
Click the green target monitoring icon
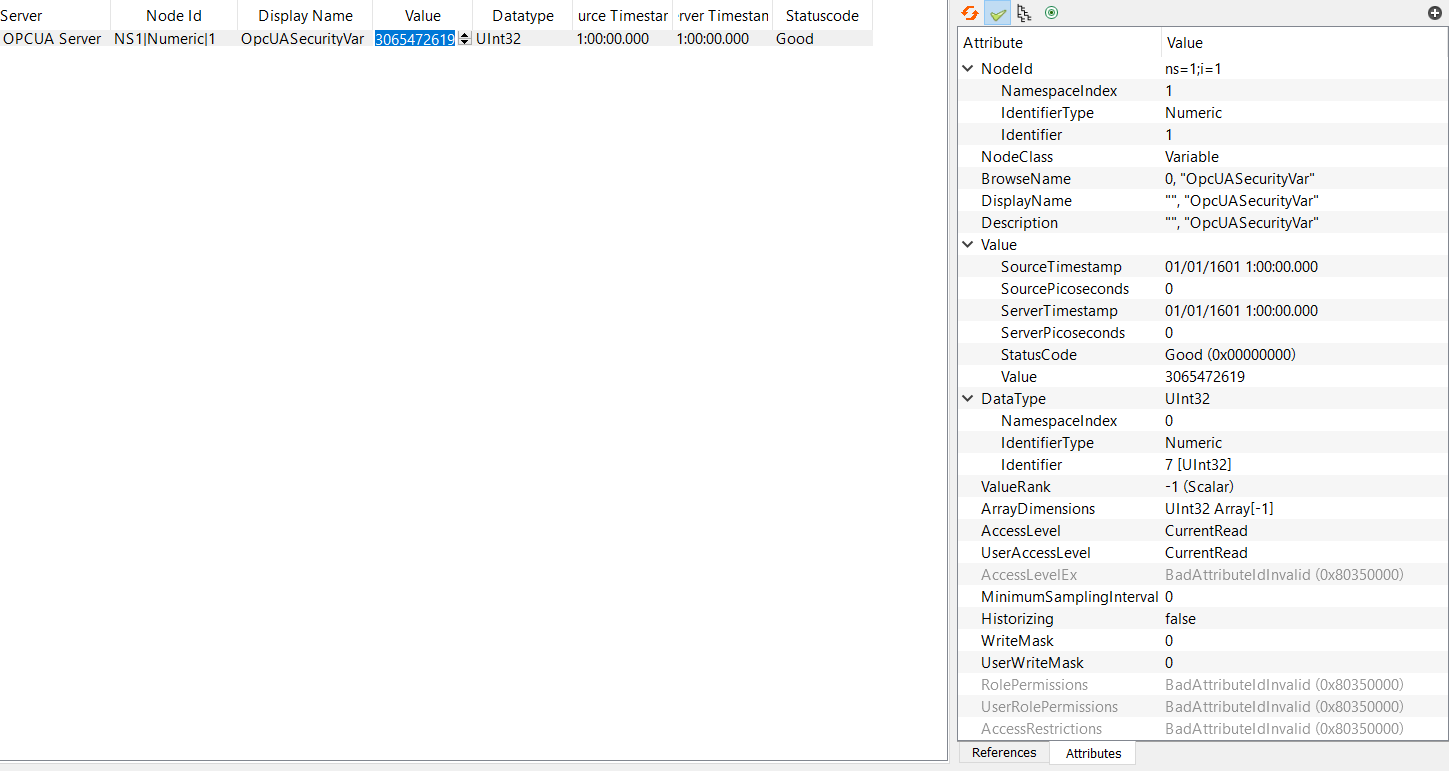click(1050, 13)
